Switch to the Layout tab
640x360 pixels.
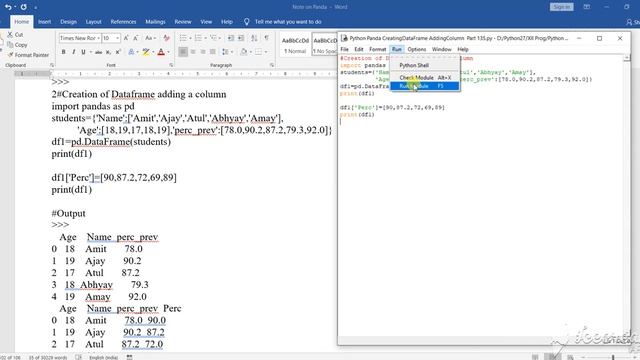click(93, 22)
